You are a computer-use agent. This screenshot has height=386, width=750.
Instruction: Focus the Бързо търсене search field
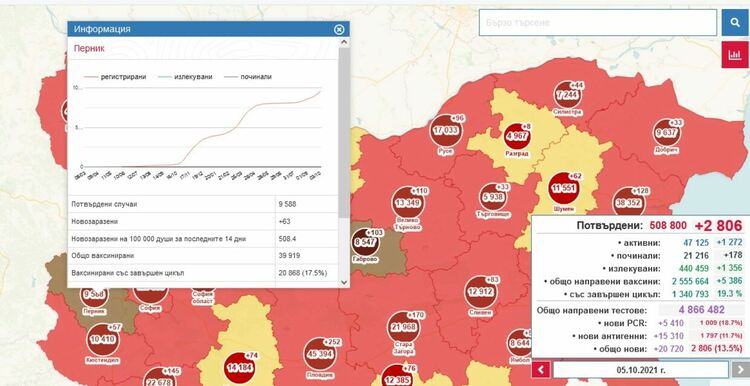point(598,22)
